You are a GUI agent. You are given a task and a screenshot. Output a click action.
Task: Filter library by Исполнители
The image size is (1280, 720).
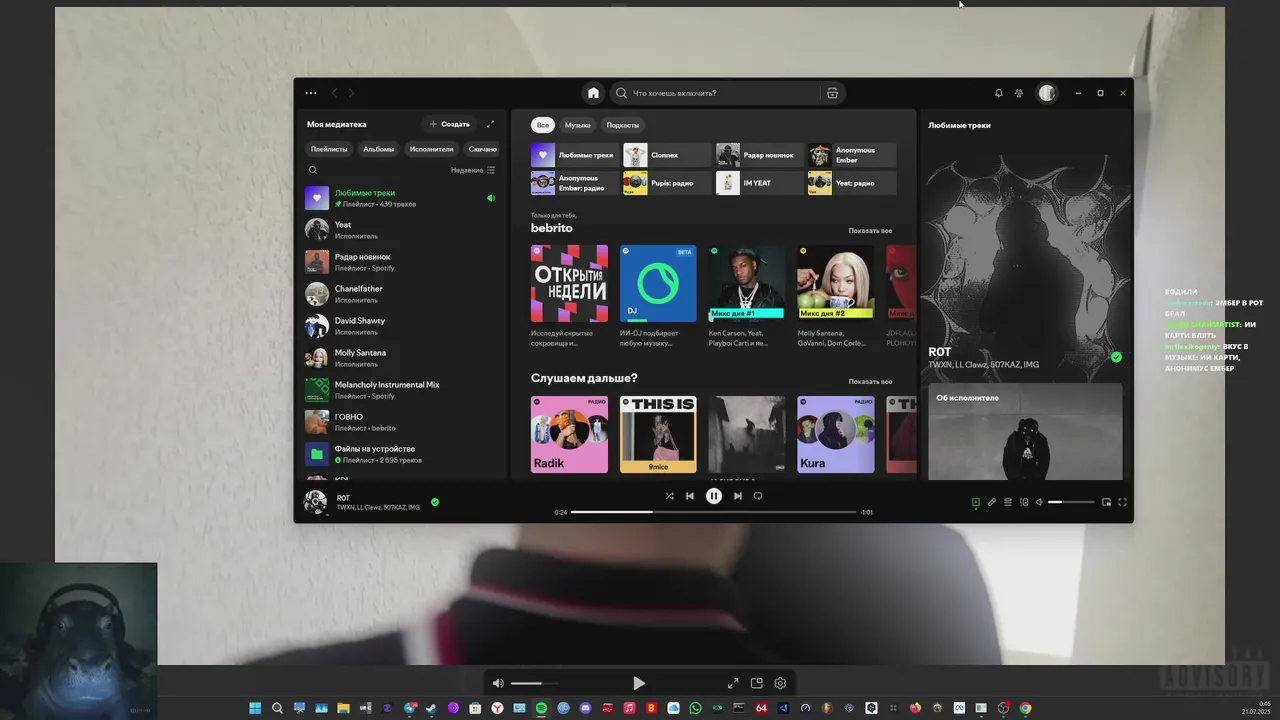point(432,149)
